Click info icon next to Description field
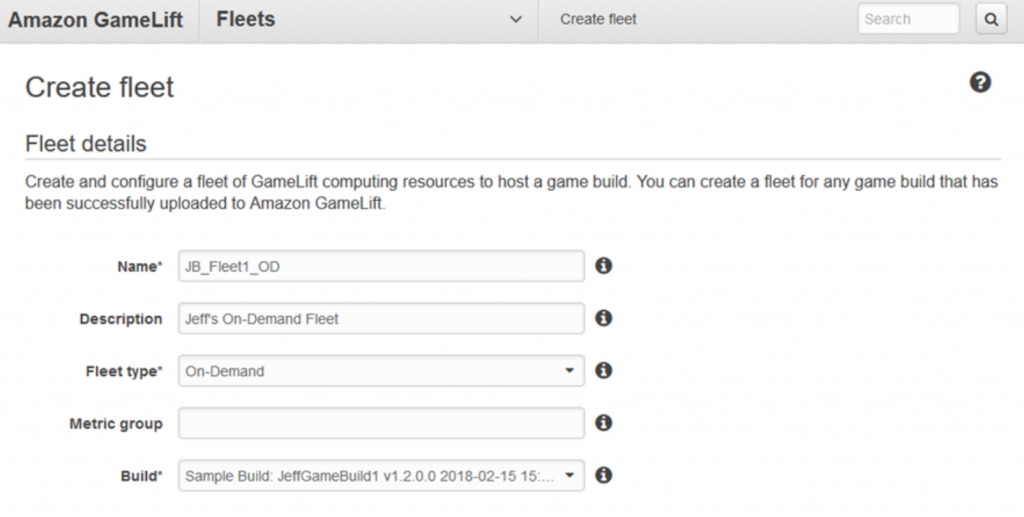Viewport: 1024px width, 517px height. pyautogui.click(x=603, y=318)
